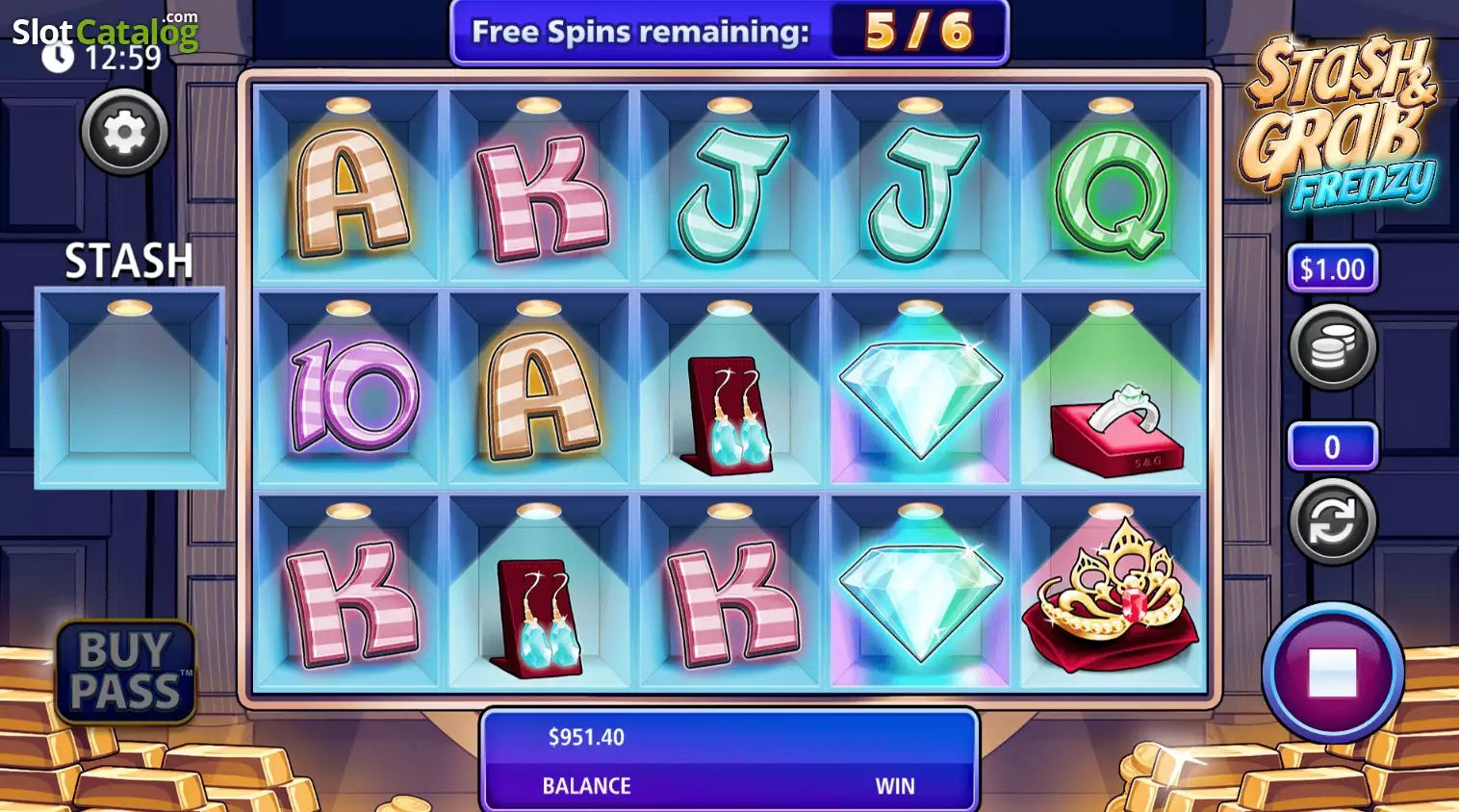1459x812 pixels.
Task: Click the Buy Pass button
Action: coord(126,672)
